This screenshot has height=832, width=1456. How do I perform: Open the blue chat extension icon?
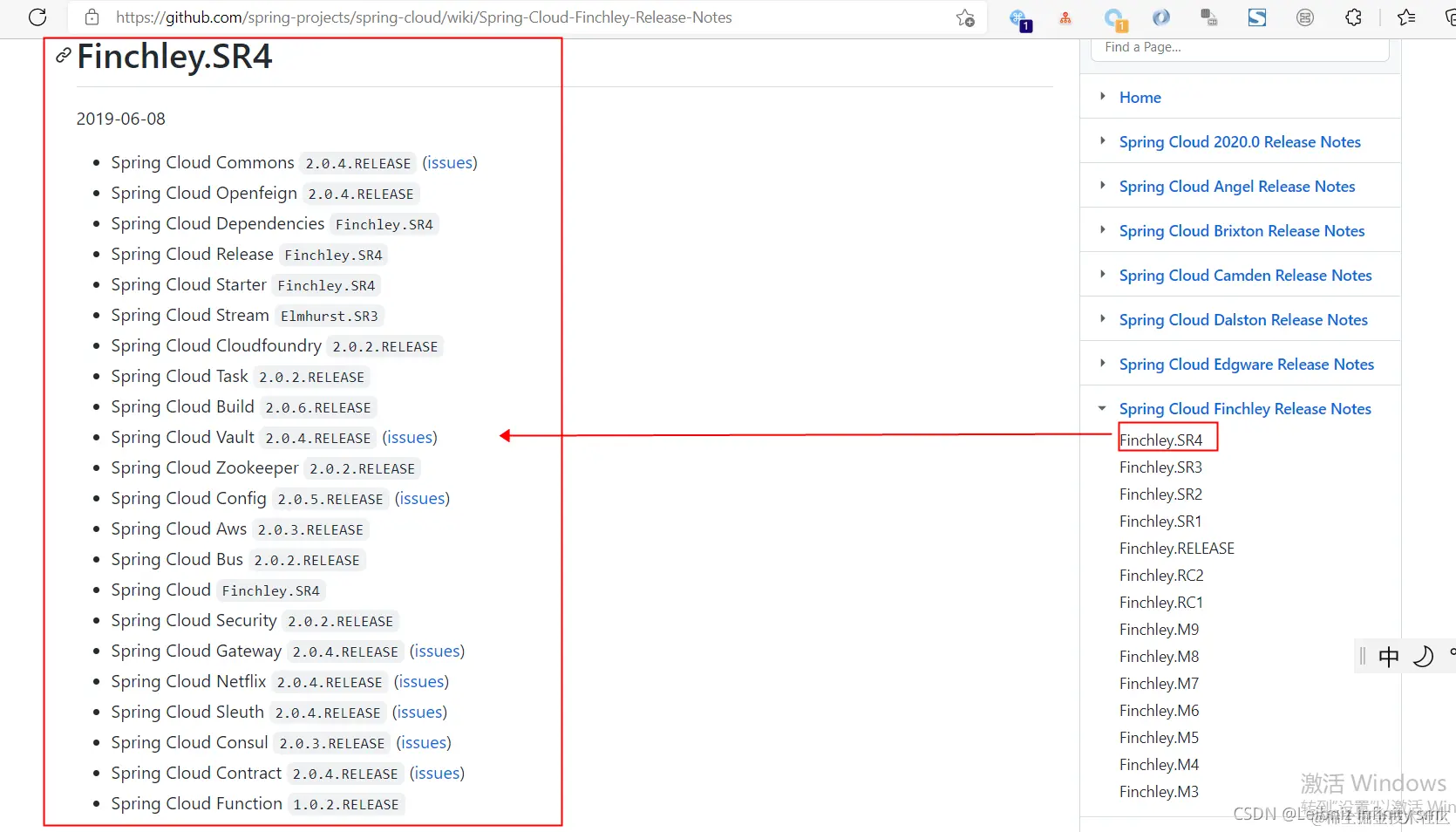1115,19
